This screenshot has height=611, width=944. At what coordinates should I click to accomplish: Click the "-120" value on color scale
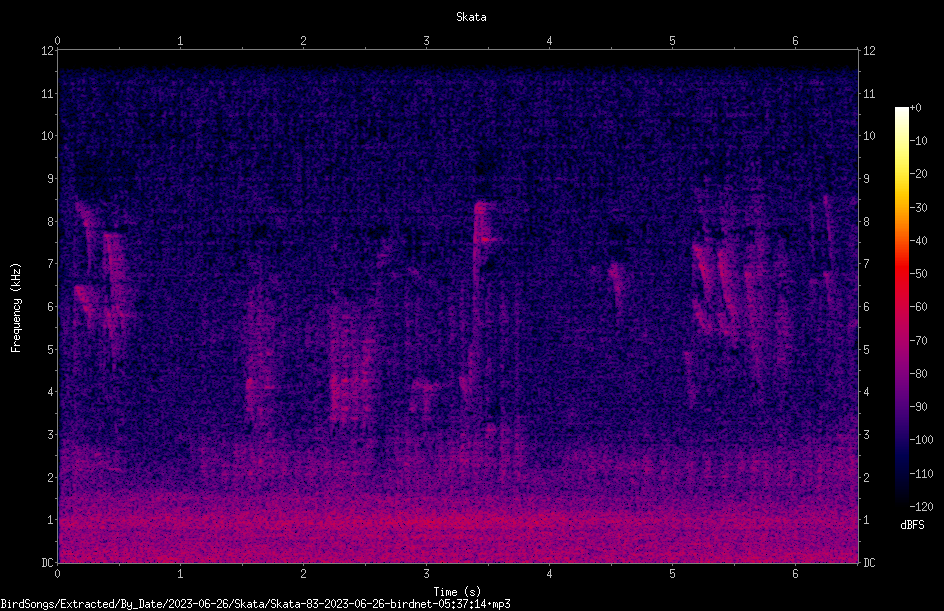pos(921,507)
